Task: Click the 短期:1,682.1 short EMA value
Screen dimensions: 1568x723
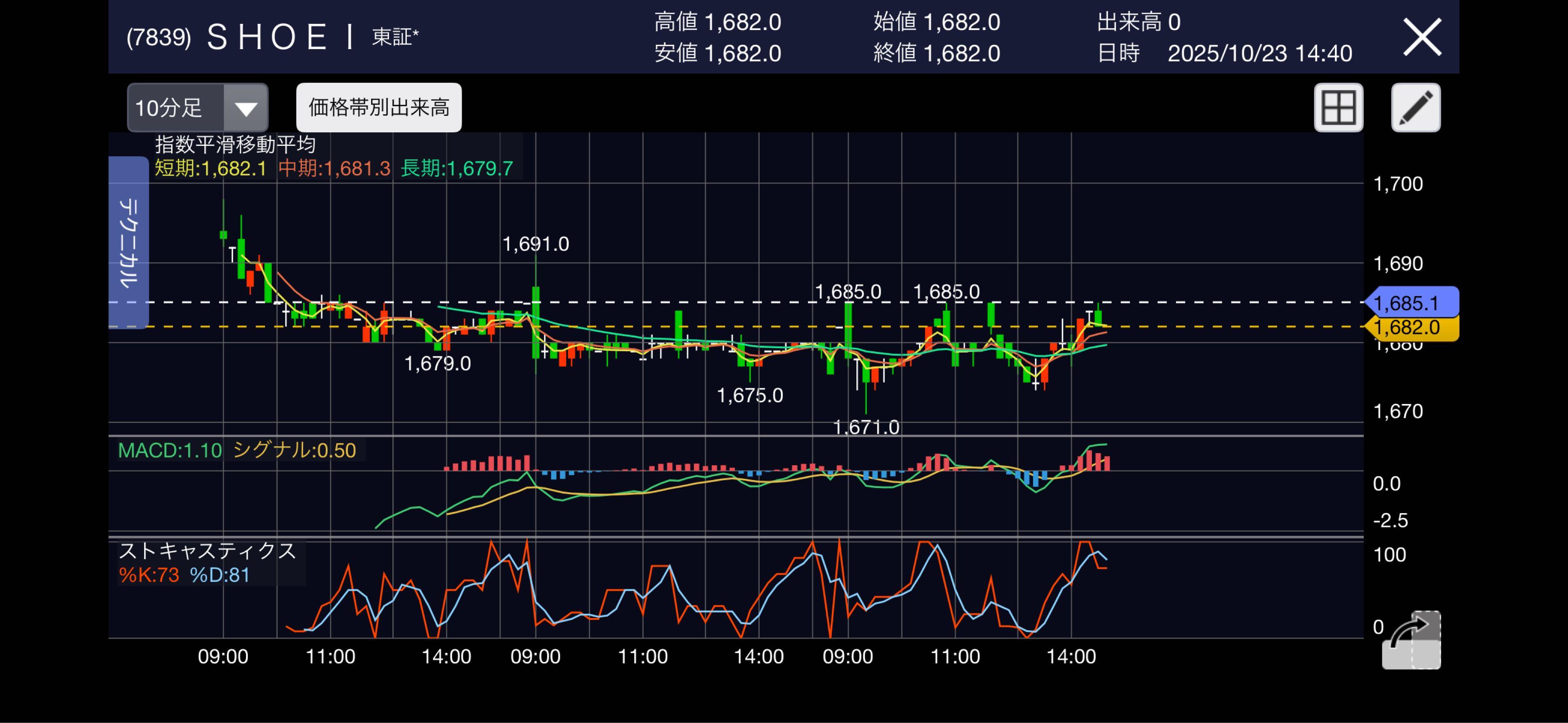Action: pyautogui.click(x=210, y=168)
